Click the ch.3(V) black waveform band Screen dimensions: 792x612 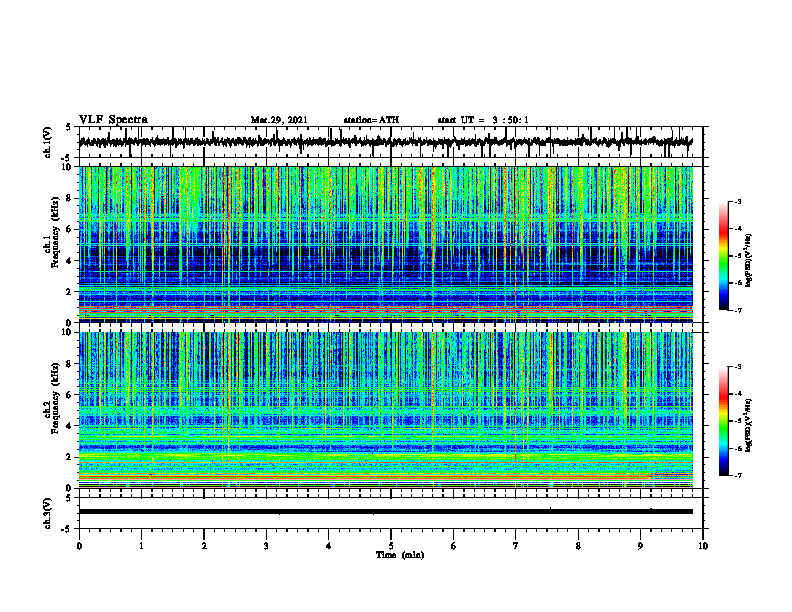pos(385,512)
